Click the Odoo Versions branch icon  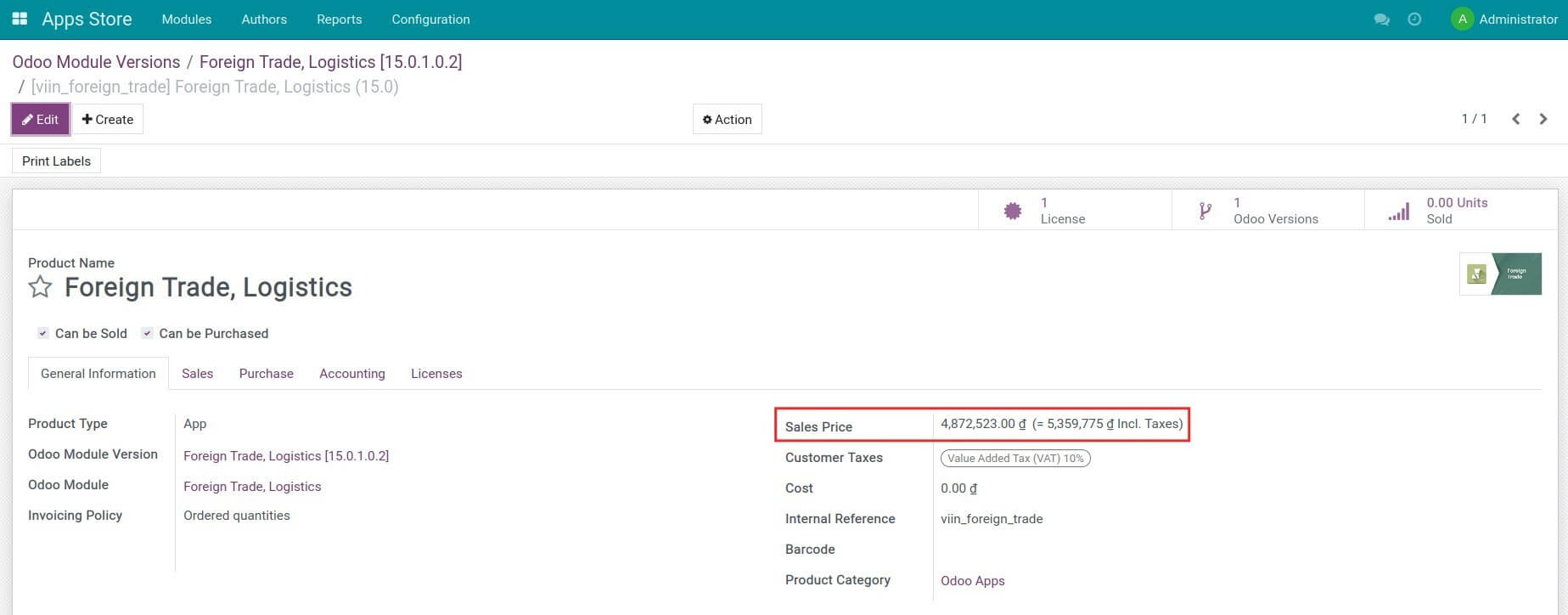pos(1205,211)
